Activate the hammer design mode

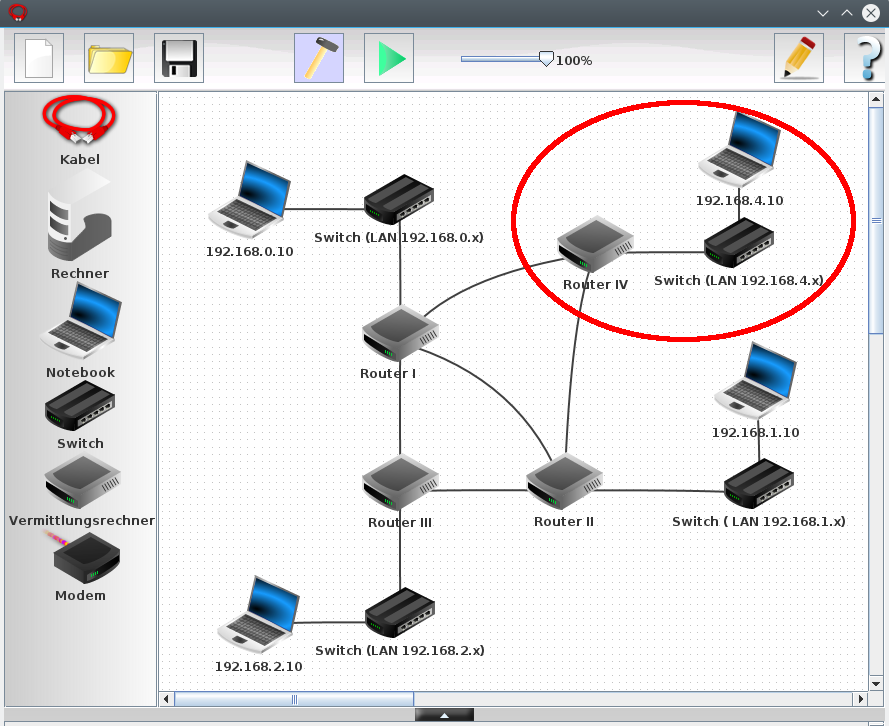click(319, 58)
